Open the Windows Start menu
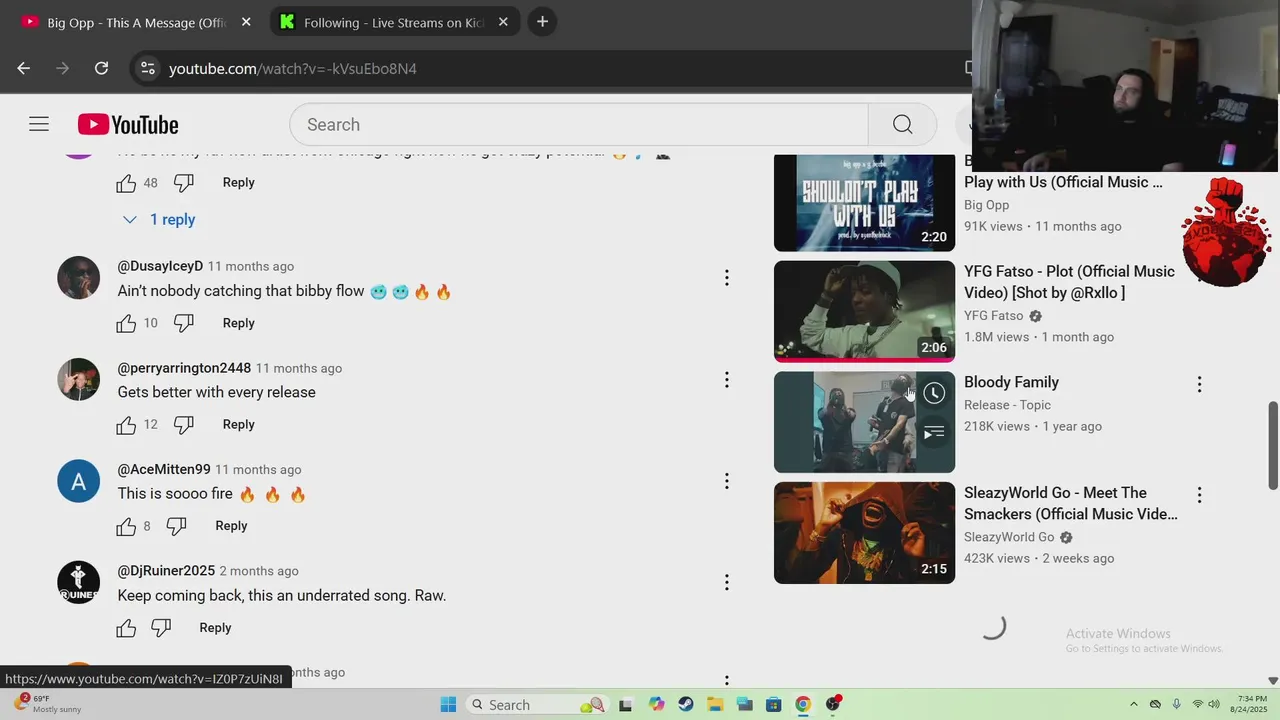This screenshot has width=1280, height=720. 448,704
